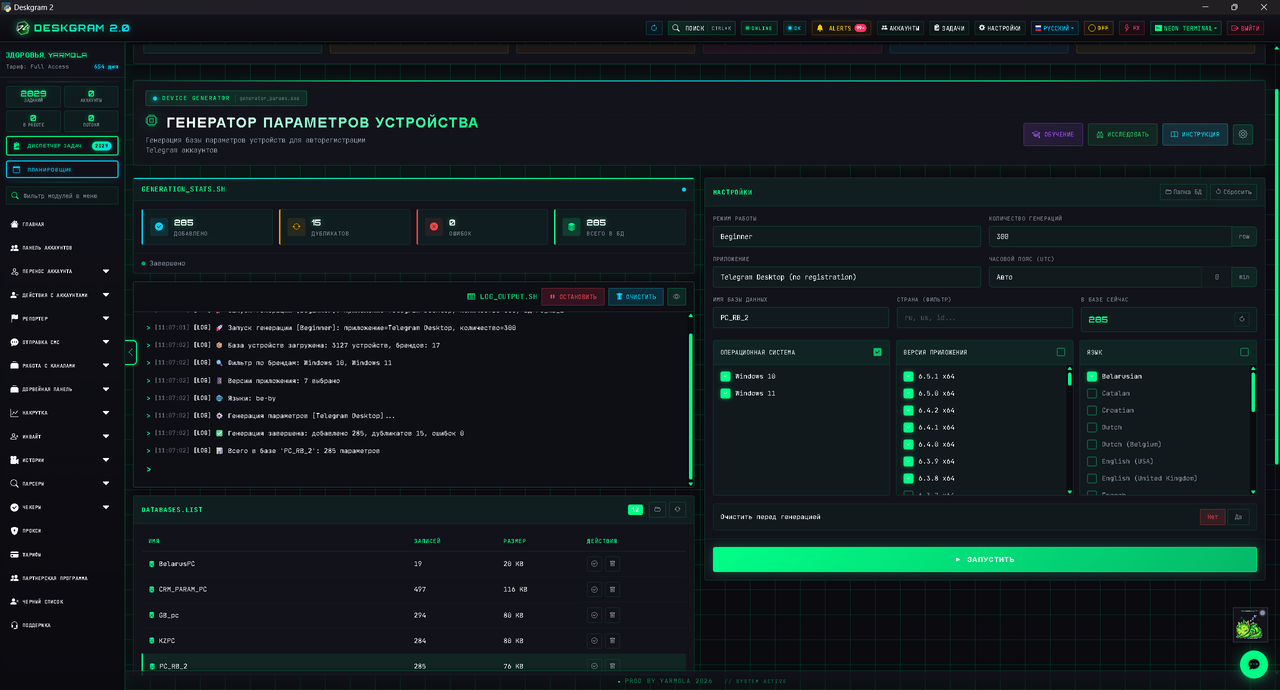Delete the CRM_PARAM_PC database
The width and height of the screenshot is (1280, 690).
click(613, 589)
